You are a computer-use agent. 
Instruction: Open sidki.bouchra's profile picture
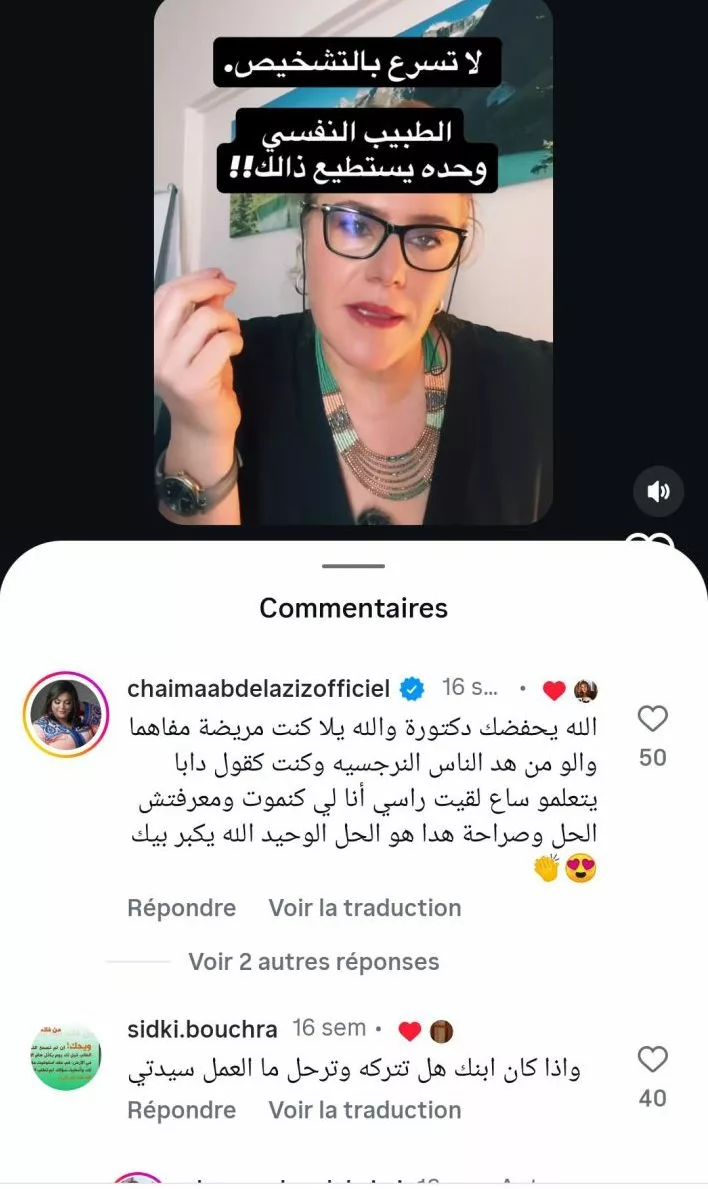click(x=66, y=1057)
